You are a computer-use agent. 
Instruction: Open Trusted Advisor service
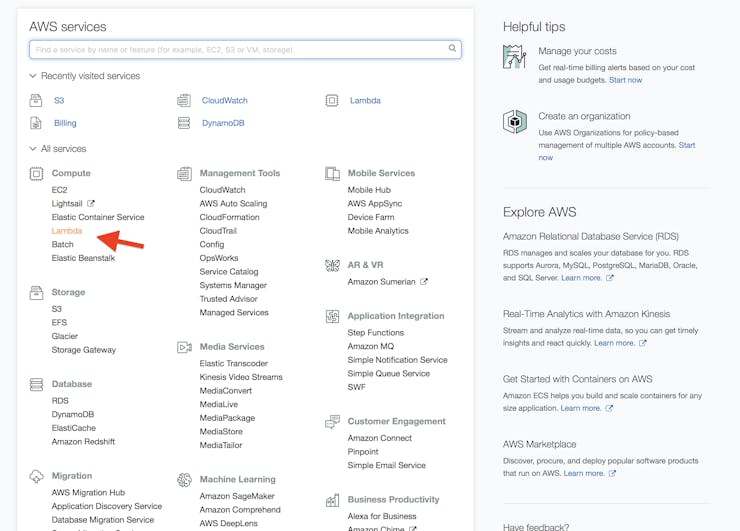pyautogui.click(x=228, y=299)
